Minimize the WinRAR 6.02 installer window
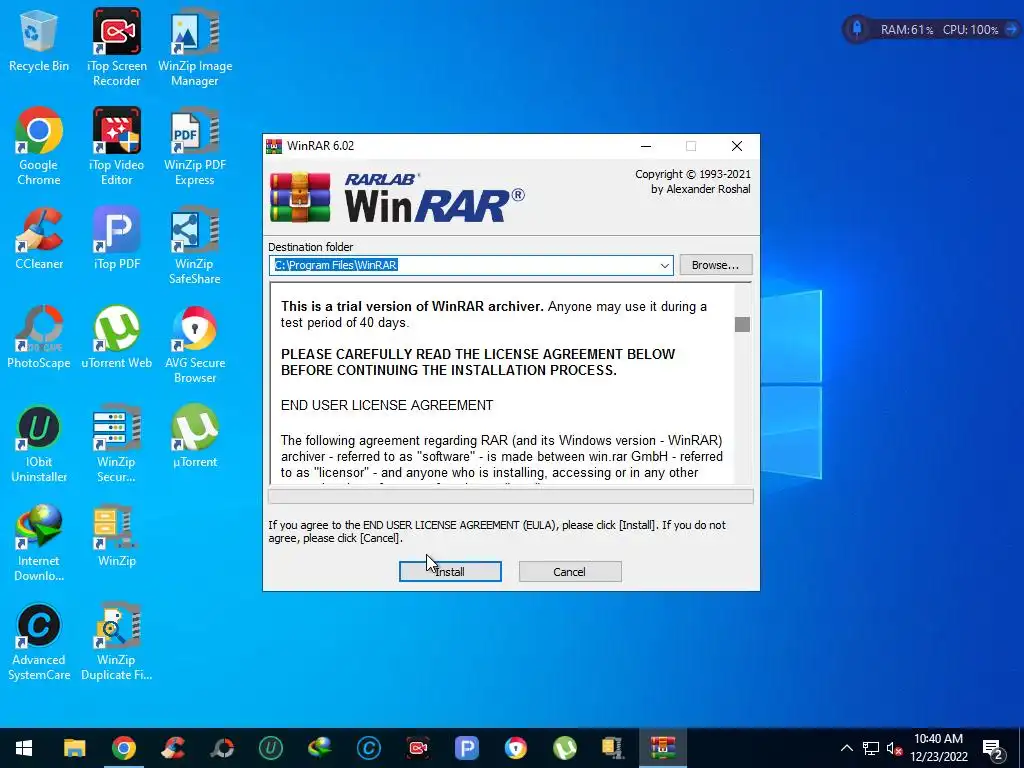This screenshot has height=768, width=1024. click(646, 146)
